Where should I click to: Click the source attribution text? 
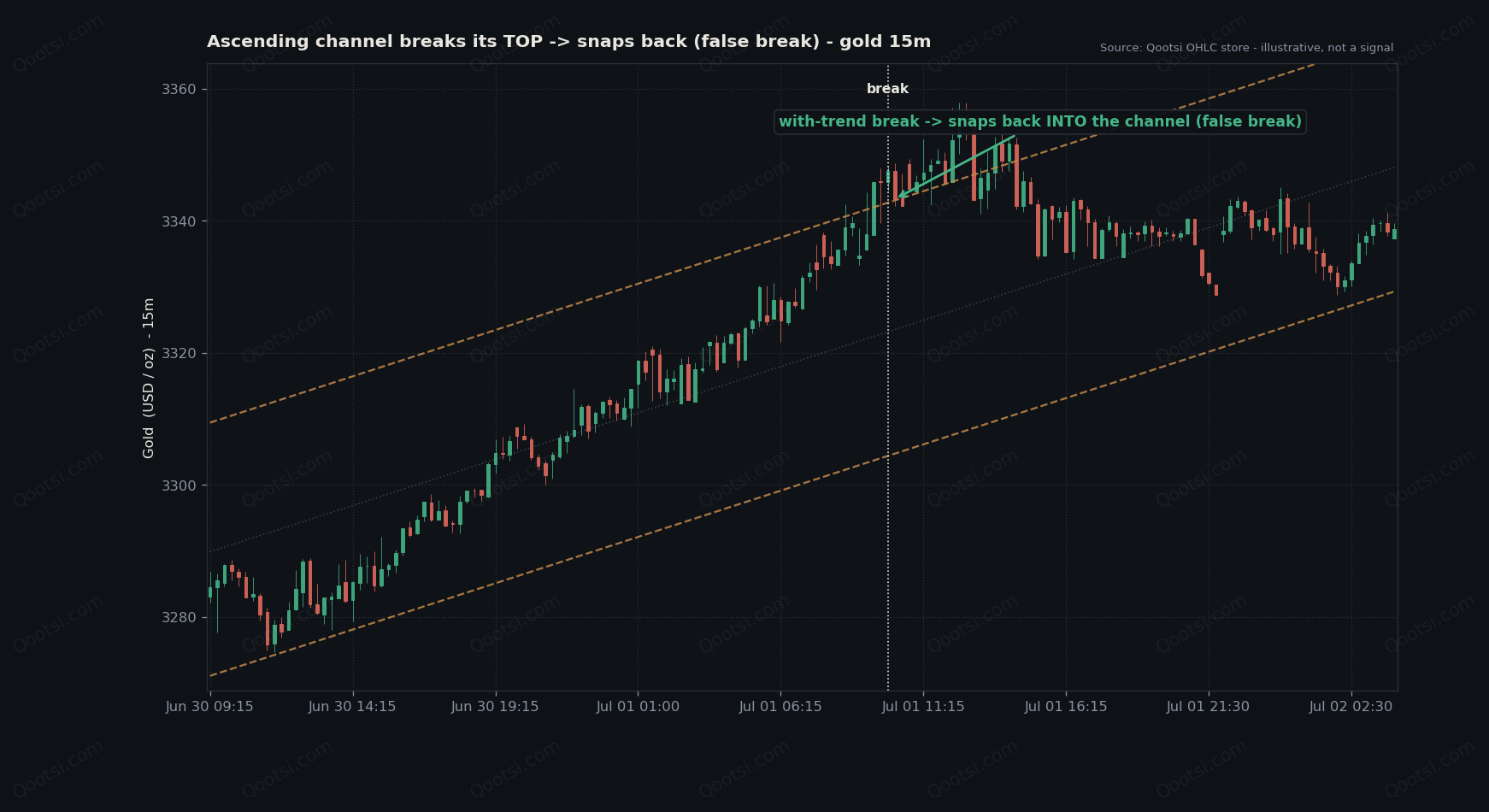point(1246,48)
